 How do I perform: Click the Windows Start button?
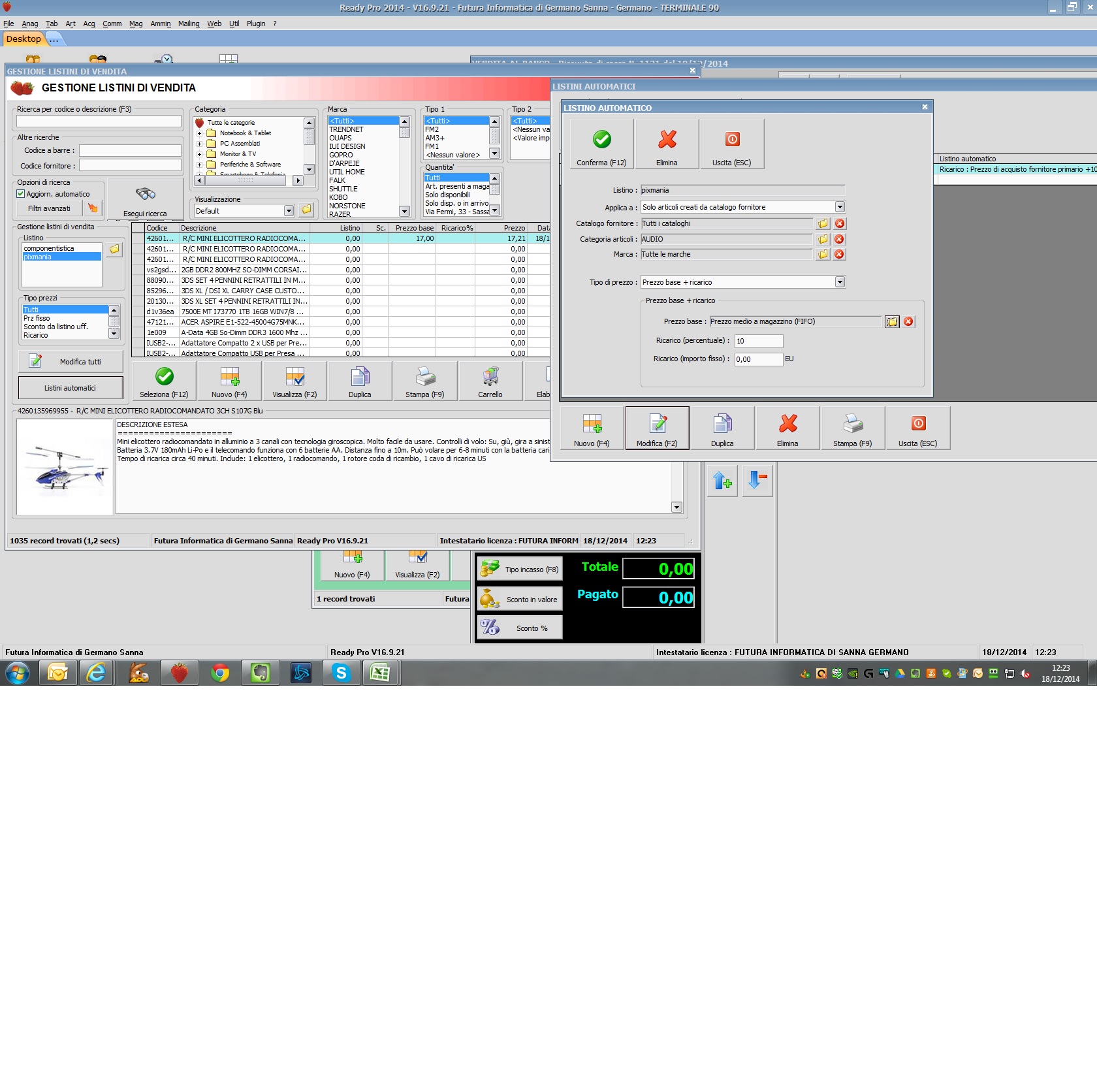pos(18,673)
